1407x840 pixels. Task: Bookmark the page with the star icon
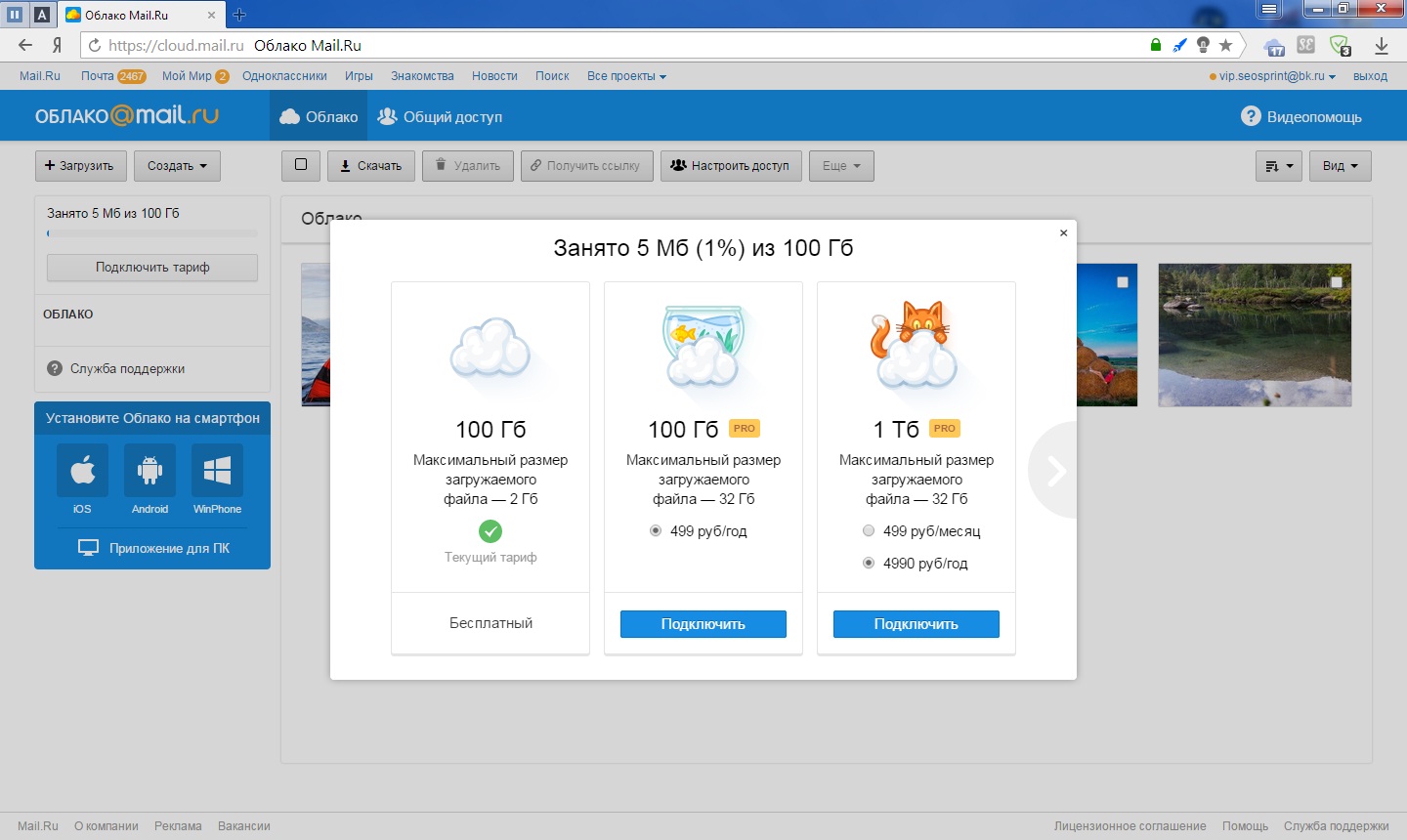click(x=1226, y=45)
